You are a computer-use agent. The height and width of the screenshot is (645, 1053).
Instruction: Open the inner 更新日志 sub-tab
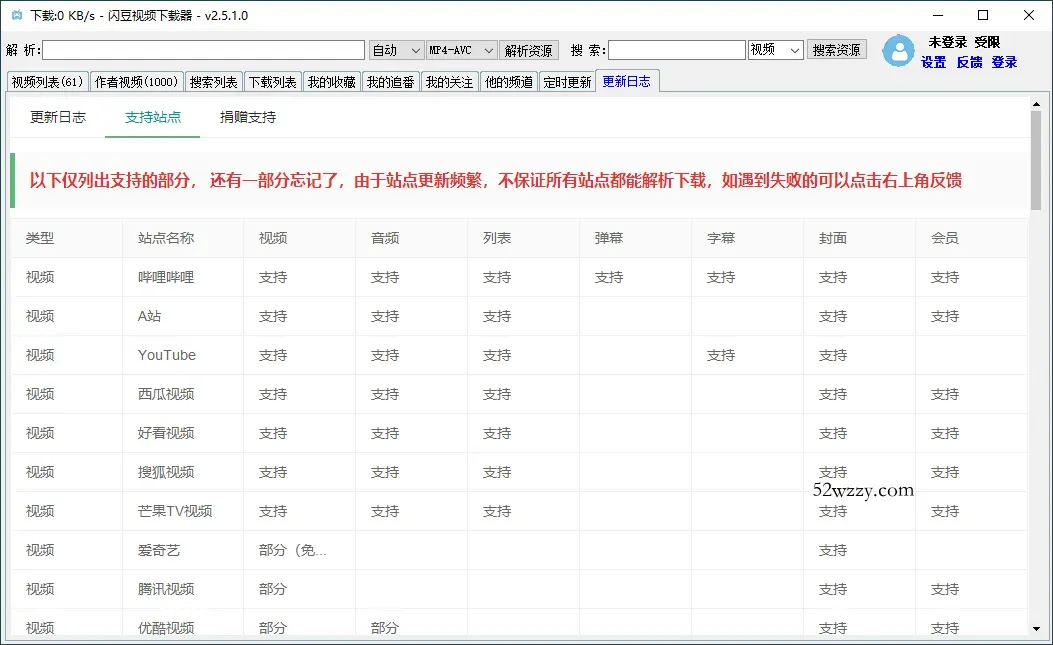tap(58, 118)
